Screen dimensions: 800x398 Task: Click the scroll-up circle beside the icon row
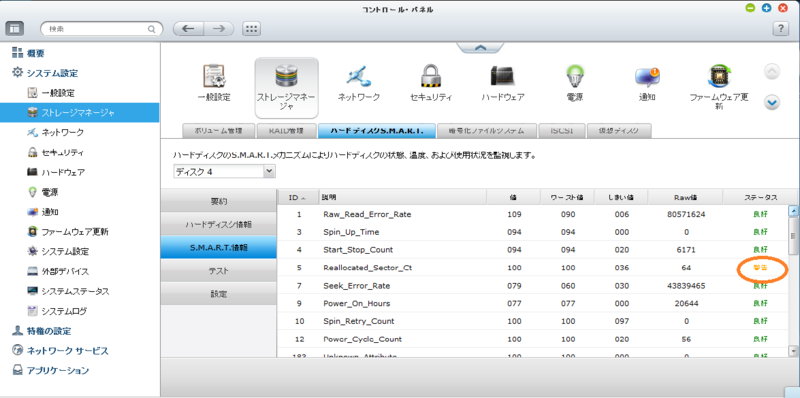[x=772, y=71]
